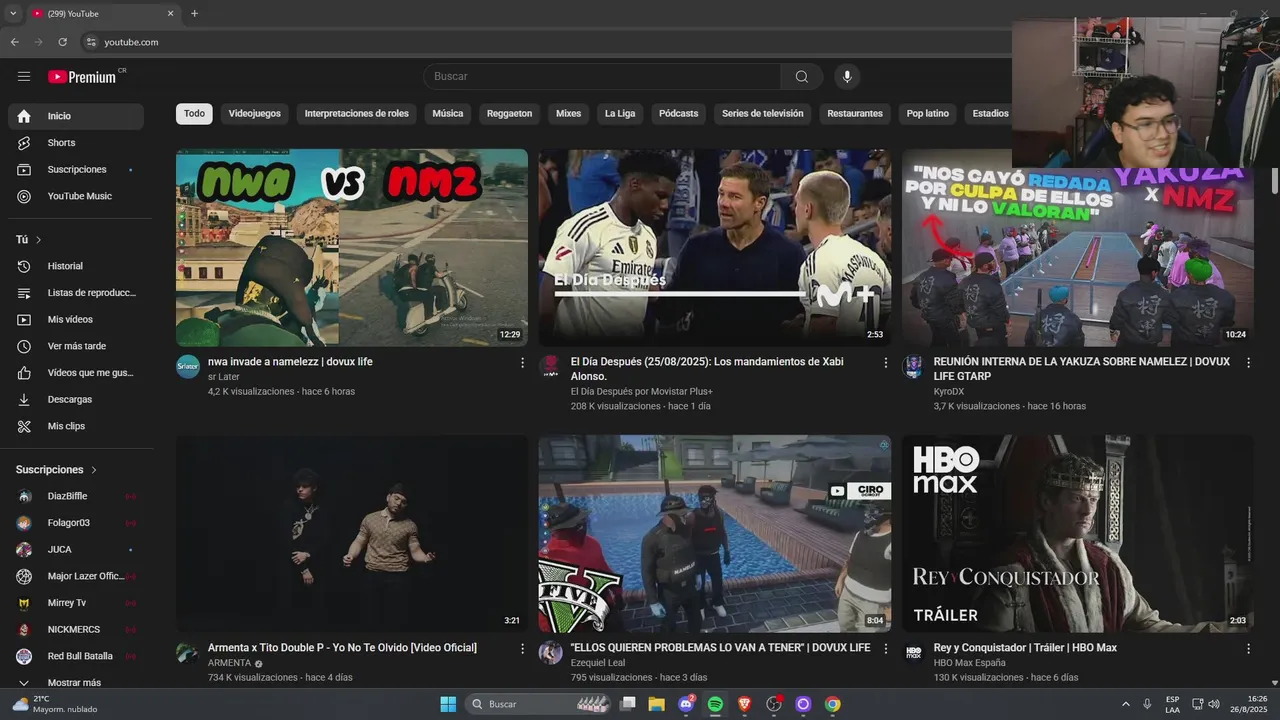Click the YouTube Buscar search field

pos(602,77)
